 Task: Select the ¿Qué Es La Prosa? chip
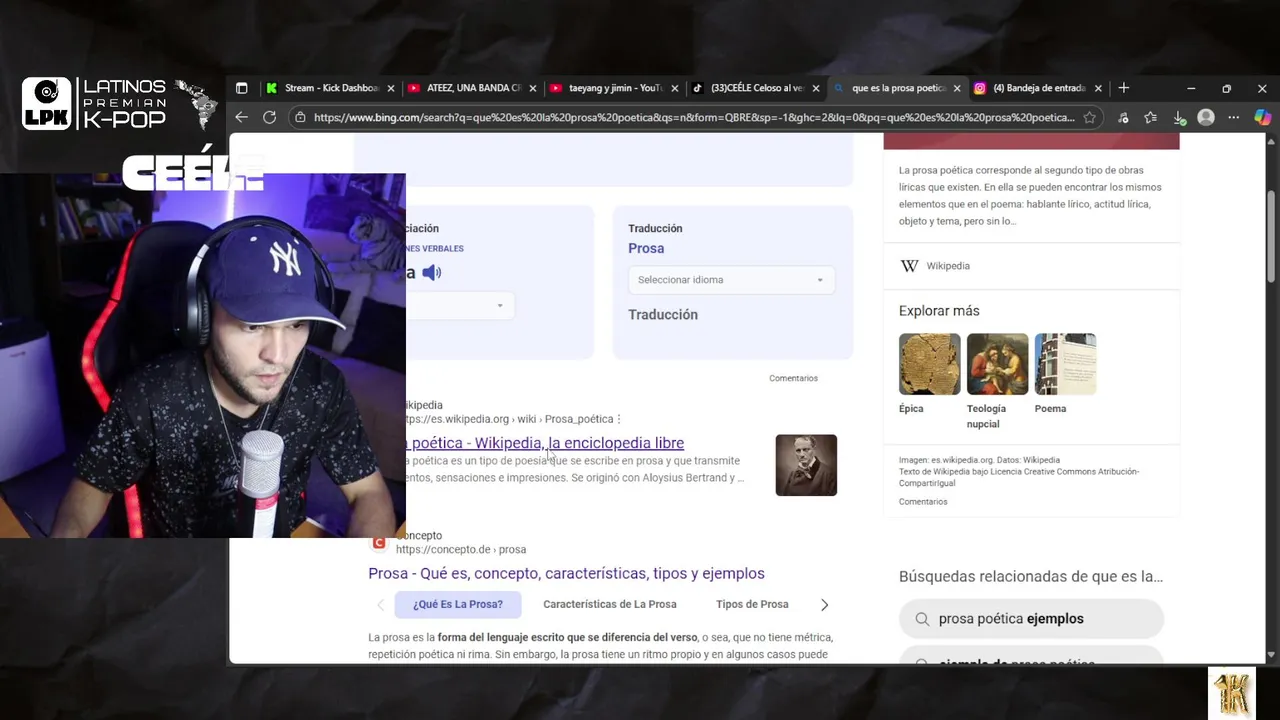pyautogui.click(x=458, y=604)
